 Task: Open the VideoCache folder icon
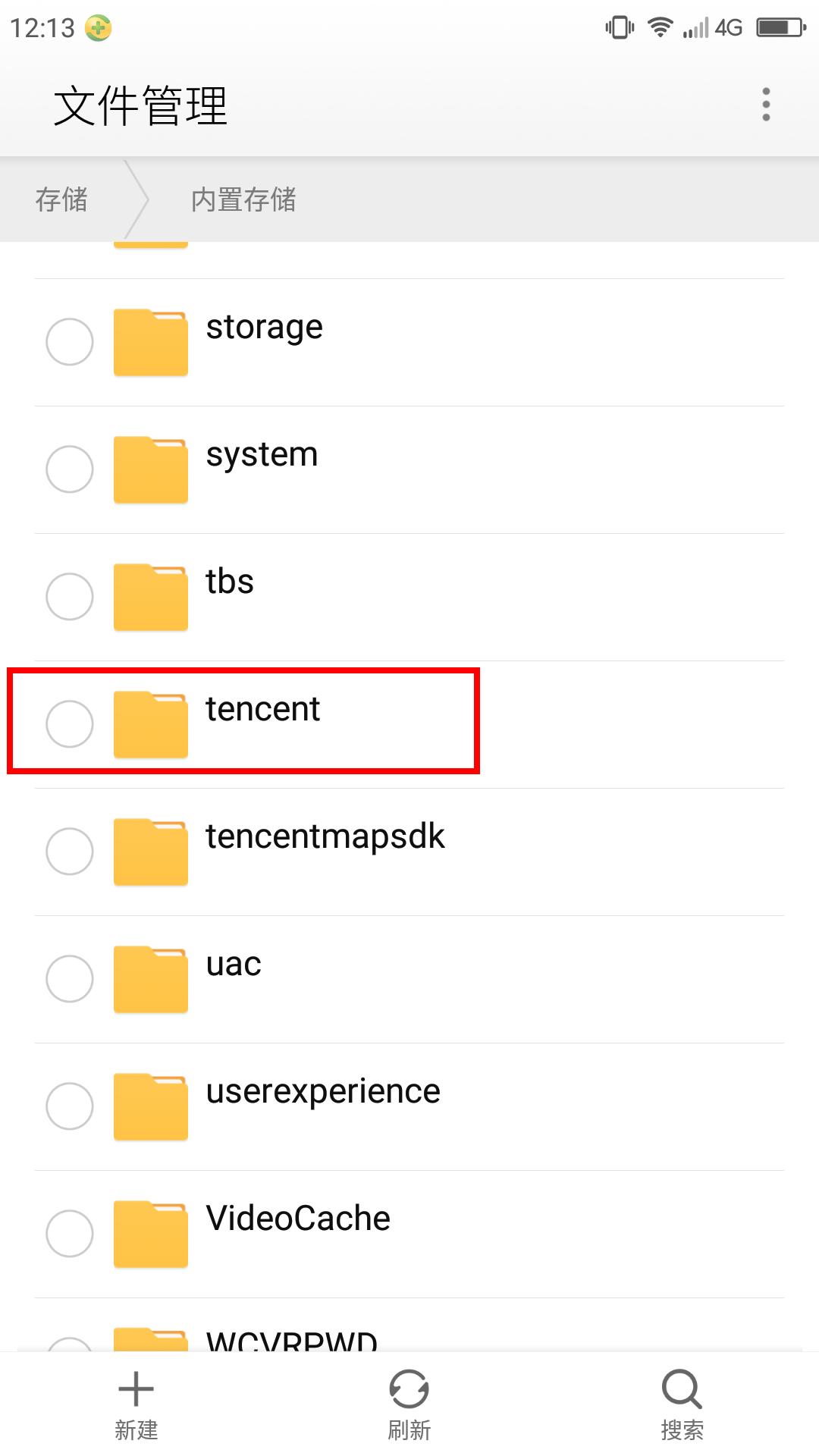pyautogui.click(x=151, y=1233)
